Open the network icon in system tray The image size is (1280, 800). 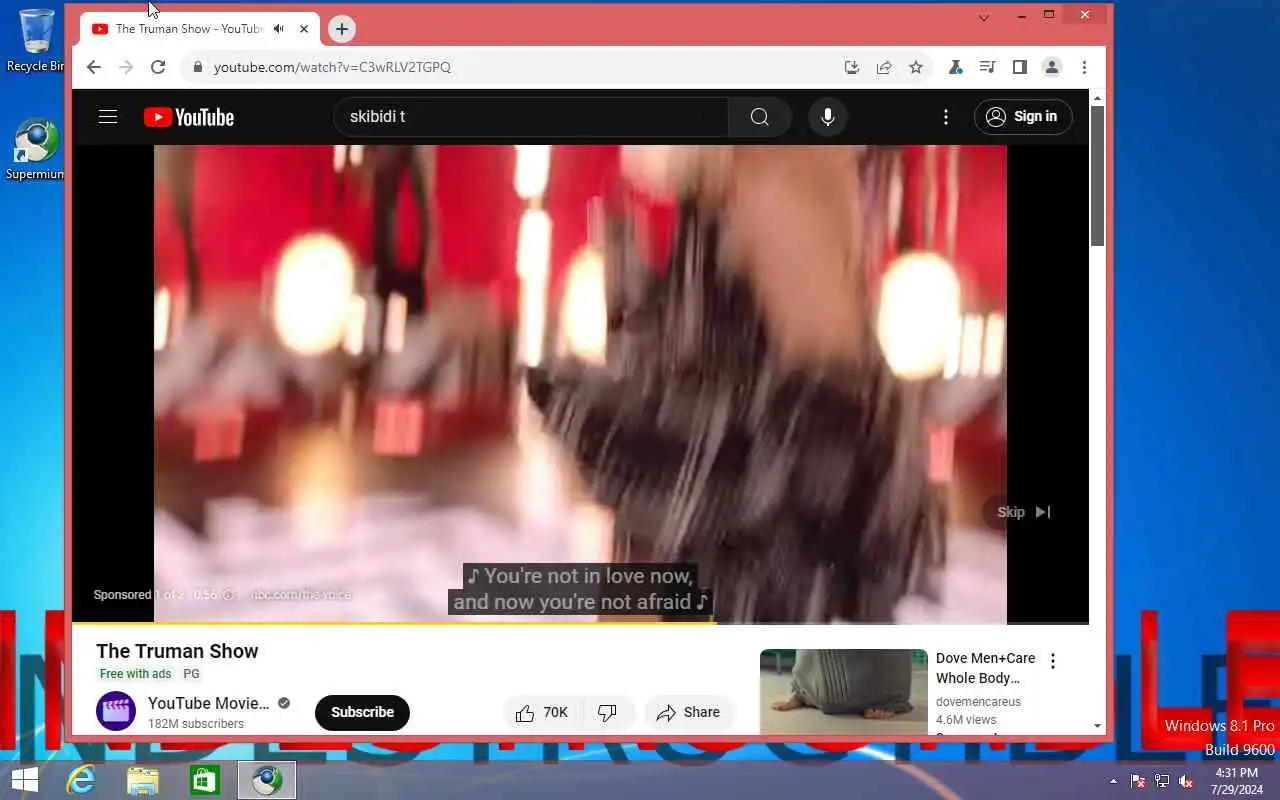click(1162, 781)
